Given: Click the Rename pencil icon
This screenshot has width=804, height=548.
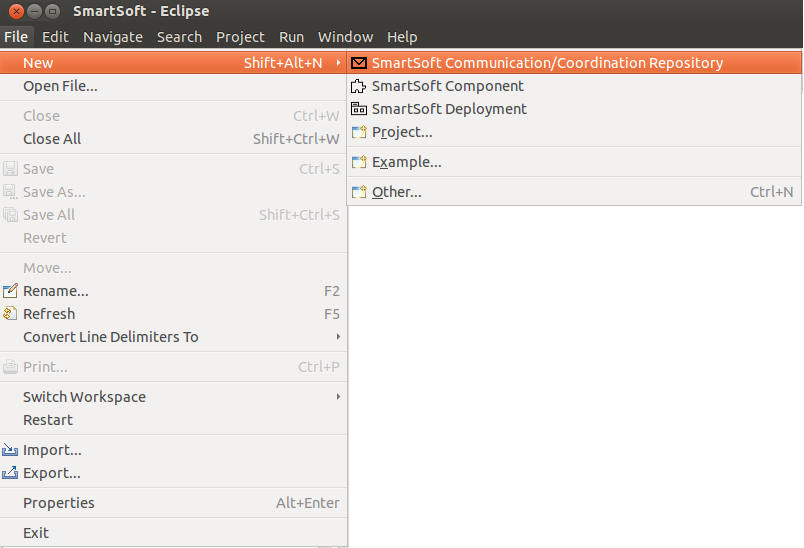Looking at the screenshot, I should pos(10,291).
